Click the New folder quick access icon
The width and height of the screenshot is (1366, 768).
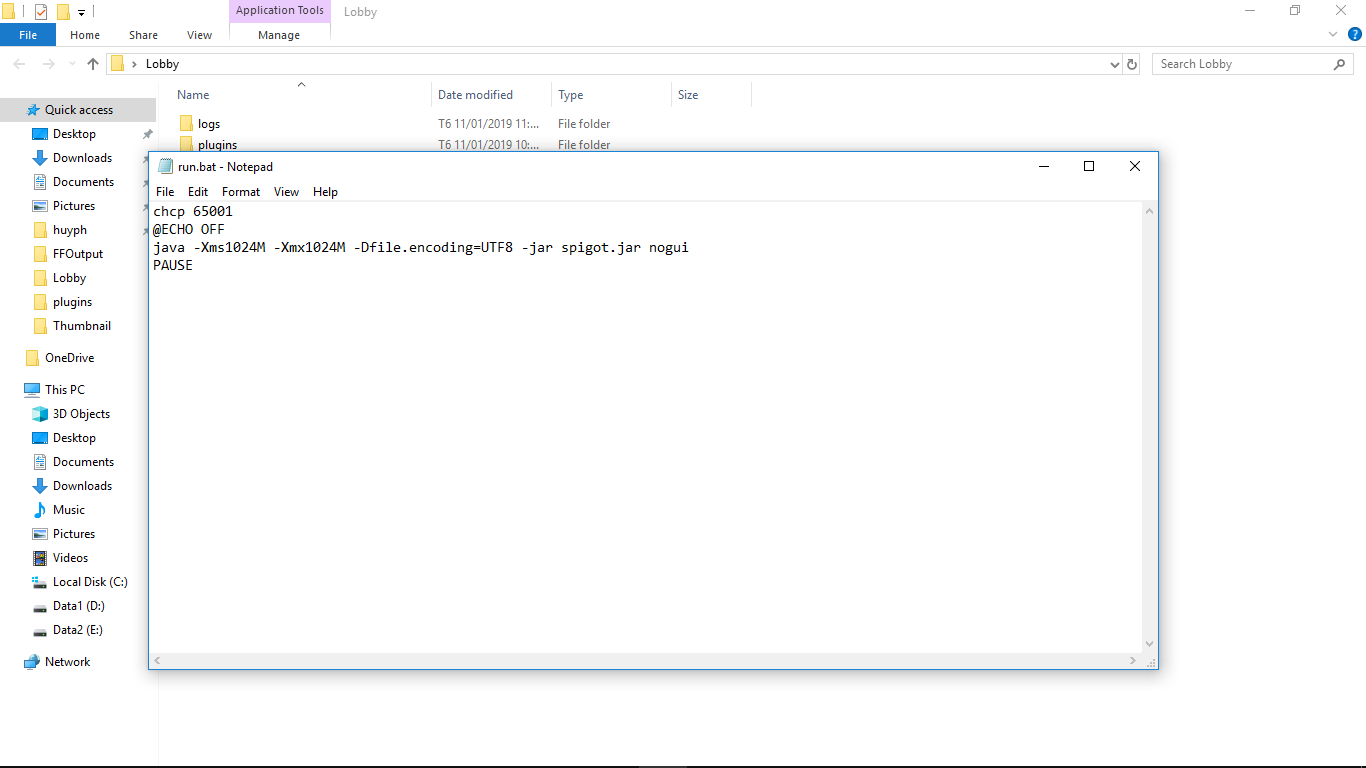click(63, 12)
